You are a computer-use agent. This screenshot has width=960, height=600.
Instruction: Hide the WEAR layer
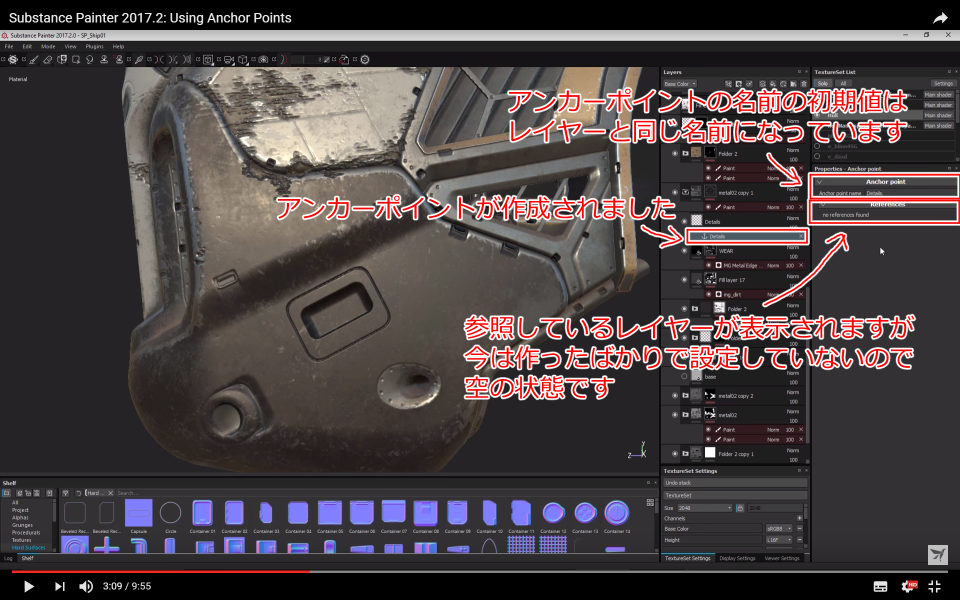(684, 250)
